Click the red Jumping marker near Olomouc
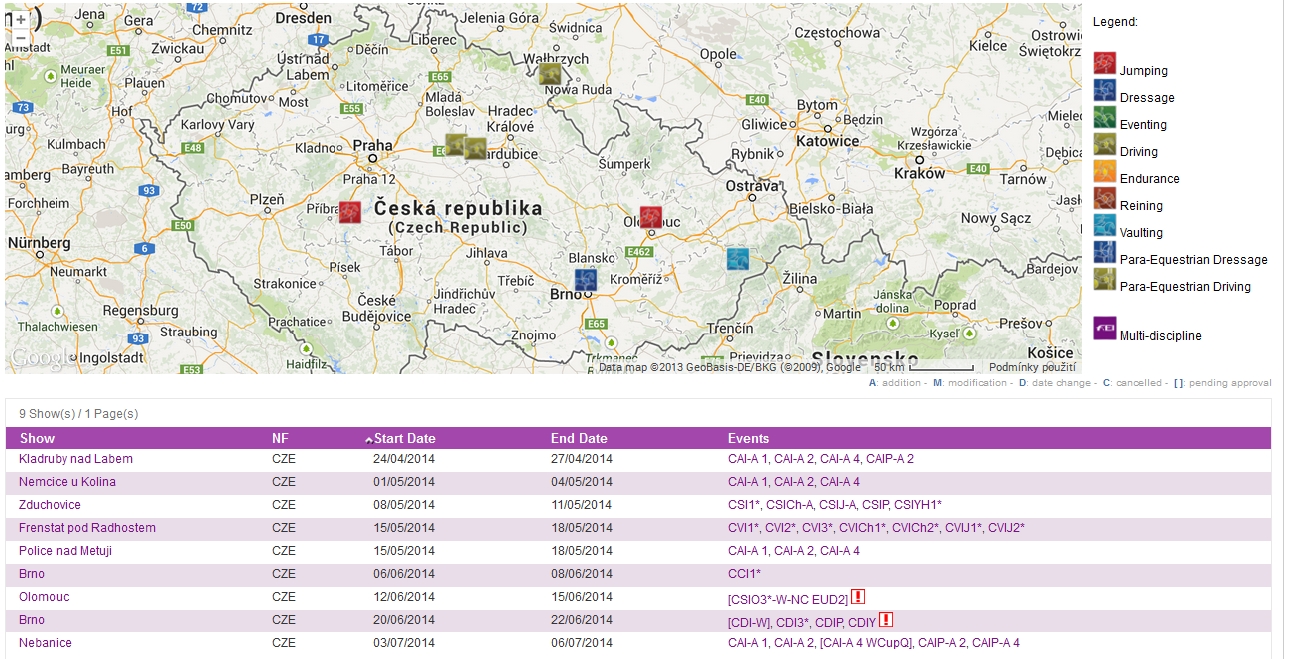This screenshot has width=1298, height=659. tap(651, 218)
